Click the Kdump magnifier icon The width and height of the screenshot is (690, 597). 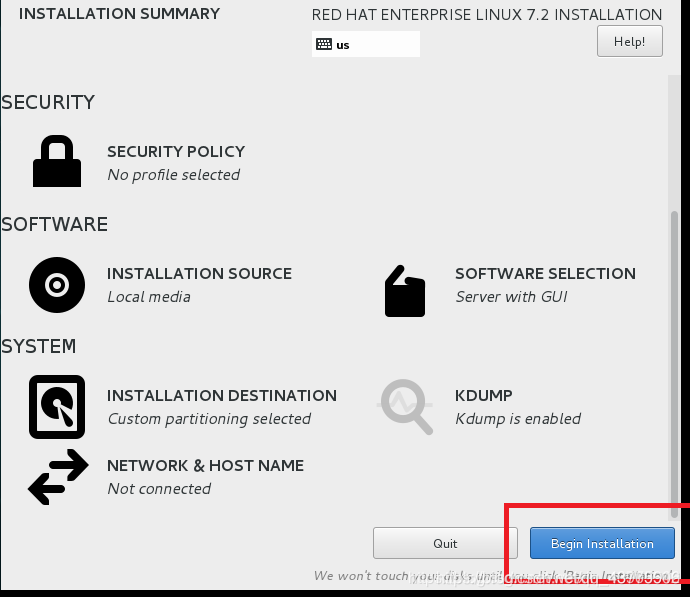pyautogui.click(x=406, y=407)
